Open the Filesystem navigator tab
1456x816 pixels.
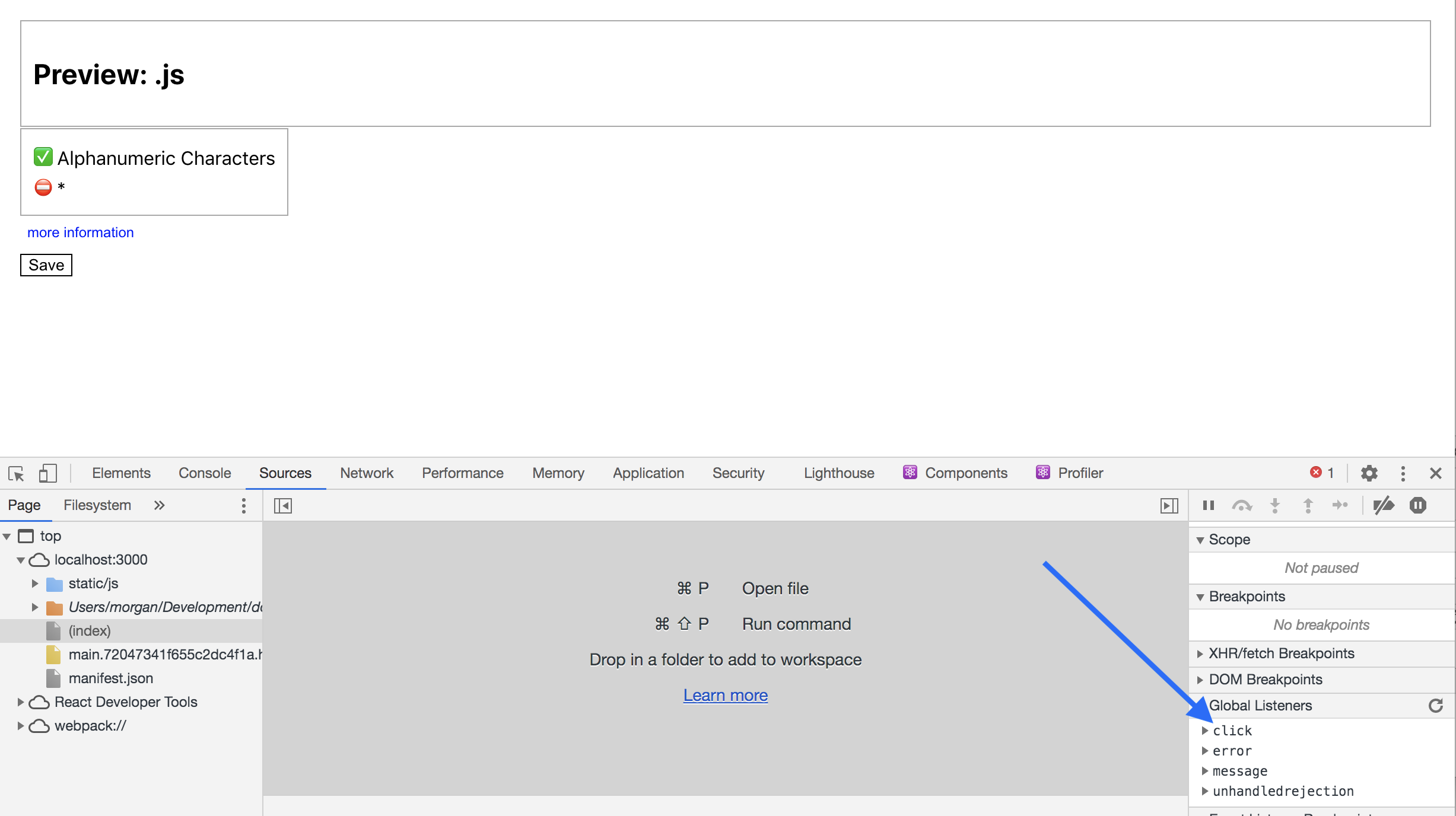coord(97,505)
